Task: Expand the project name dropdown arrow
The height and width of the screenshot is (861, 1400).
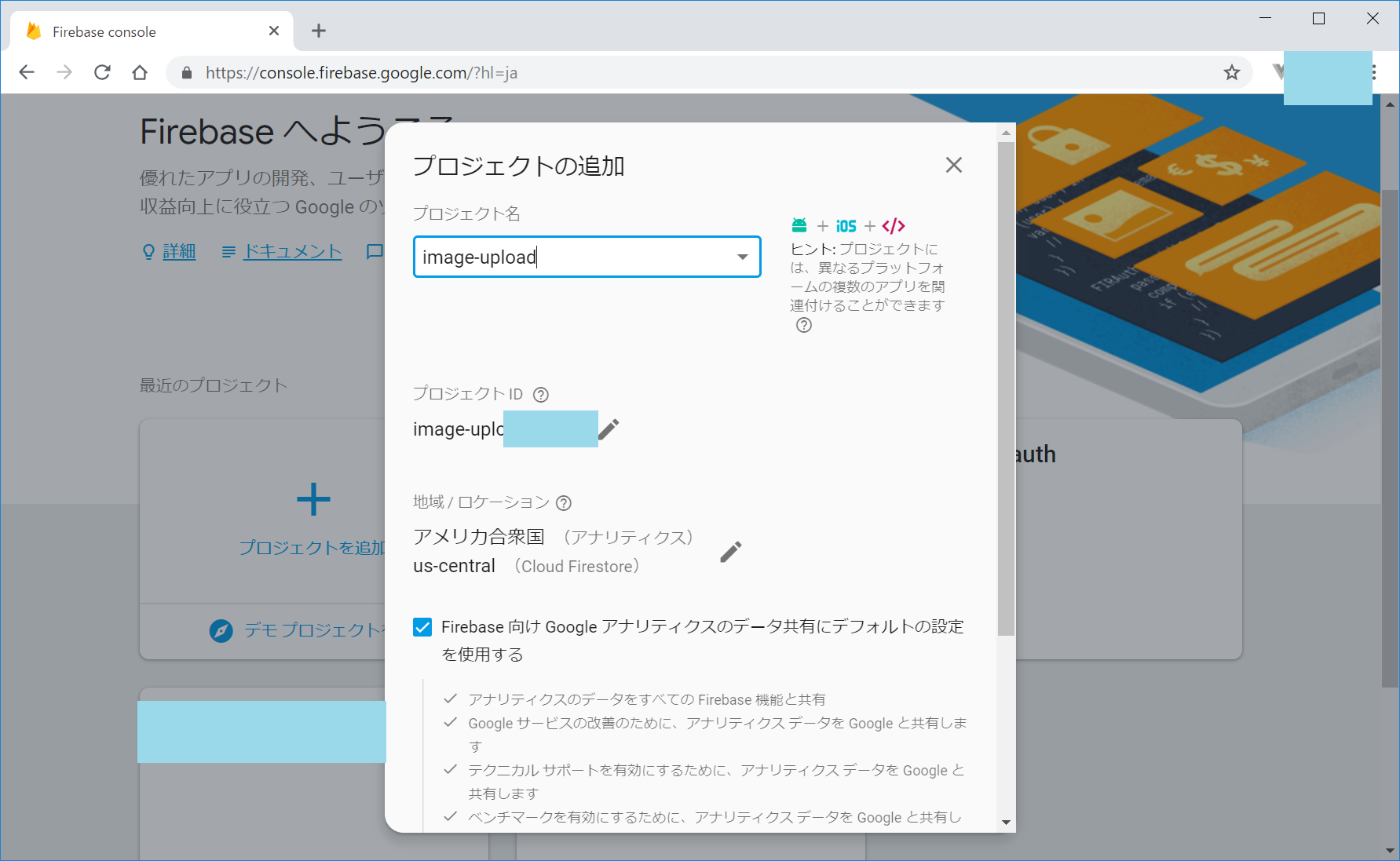Action: [x=742, y=257]
